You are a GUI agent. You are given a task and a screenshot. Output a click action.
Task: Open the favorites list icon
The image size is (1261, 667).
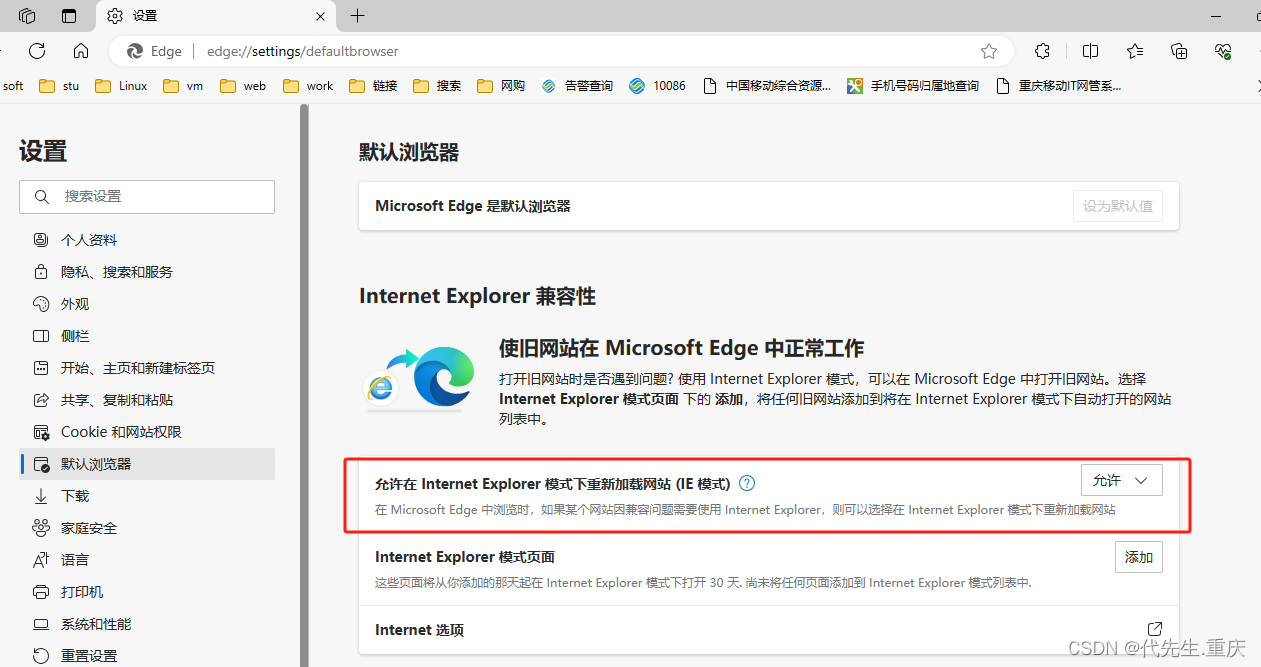[x=1135, y=51]
